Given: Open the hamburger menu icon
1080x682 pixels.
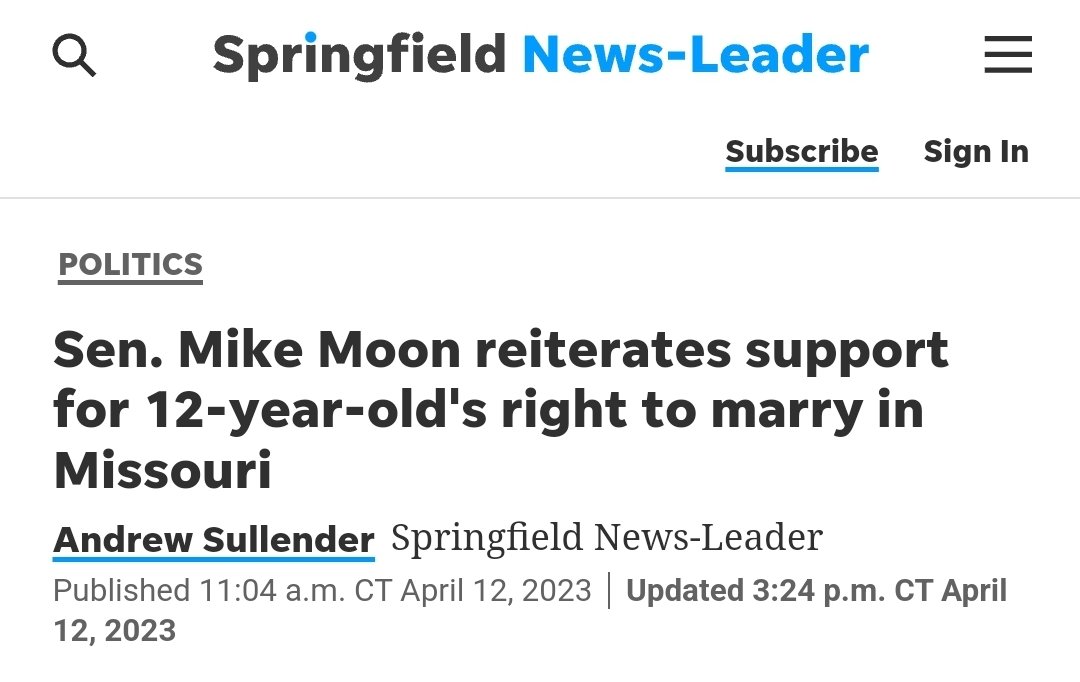Looking at the screenshot, I should pyautogui.click(x=1008, y=54).
